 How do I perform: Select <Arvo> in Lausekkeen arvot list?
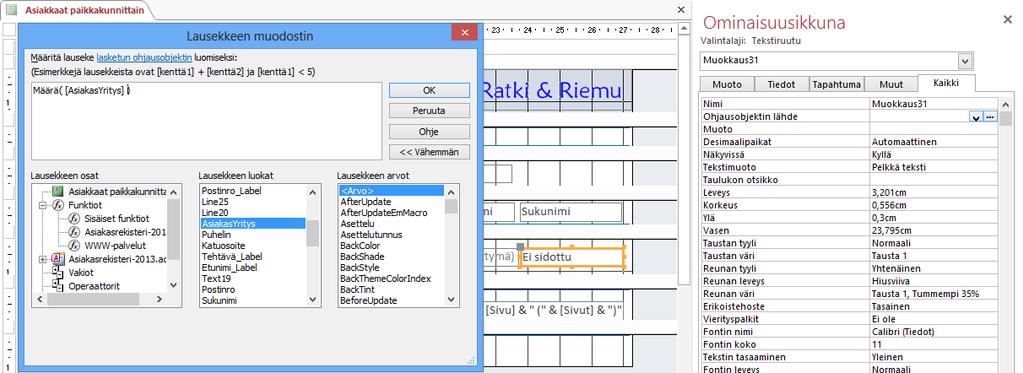(x=391, y=191)
